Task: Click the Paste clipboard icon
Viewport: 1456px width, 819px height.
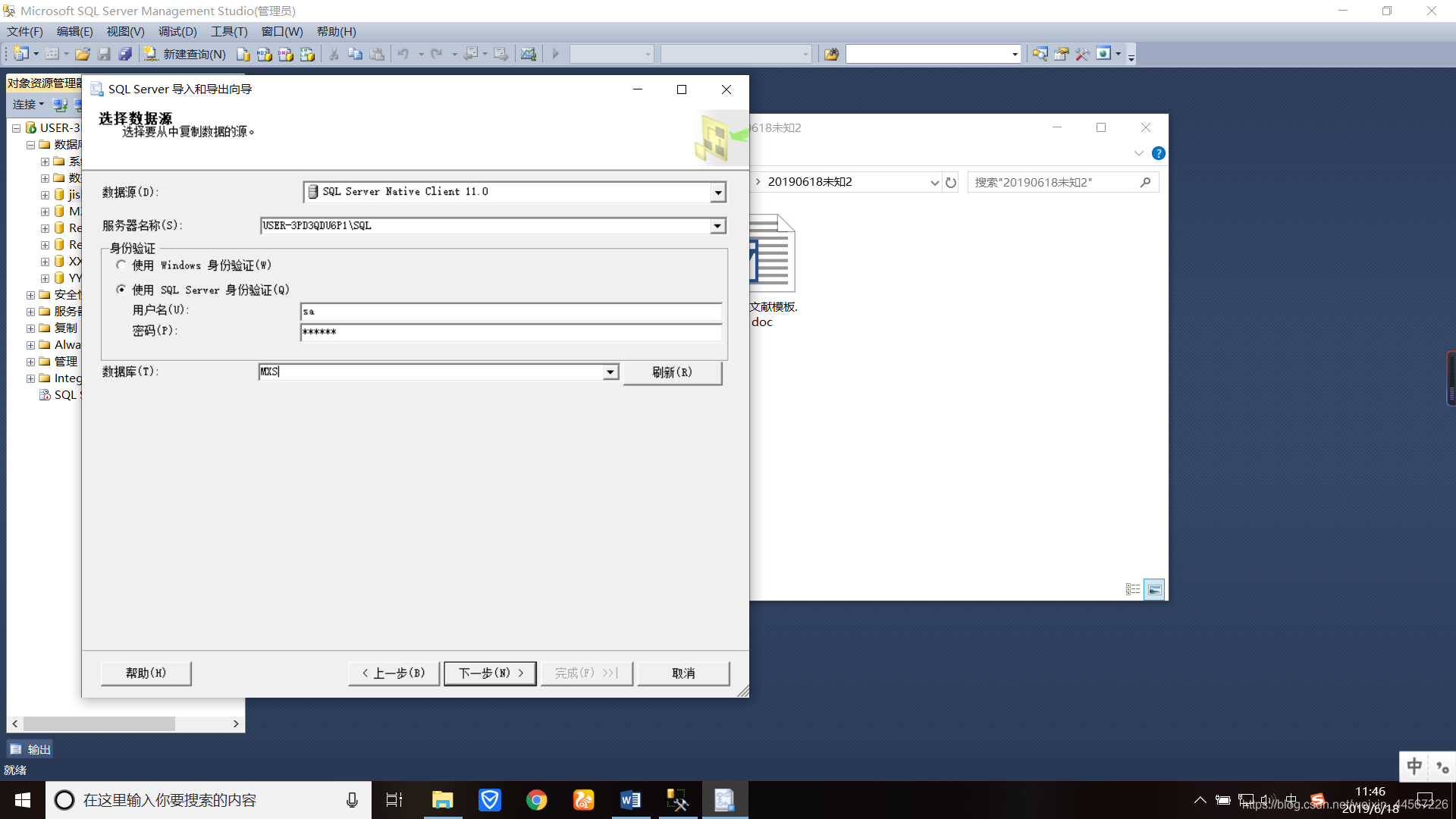Action: [377, 54]
